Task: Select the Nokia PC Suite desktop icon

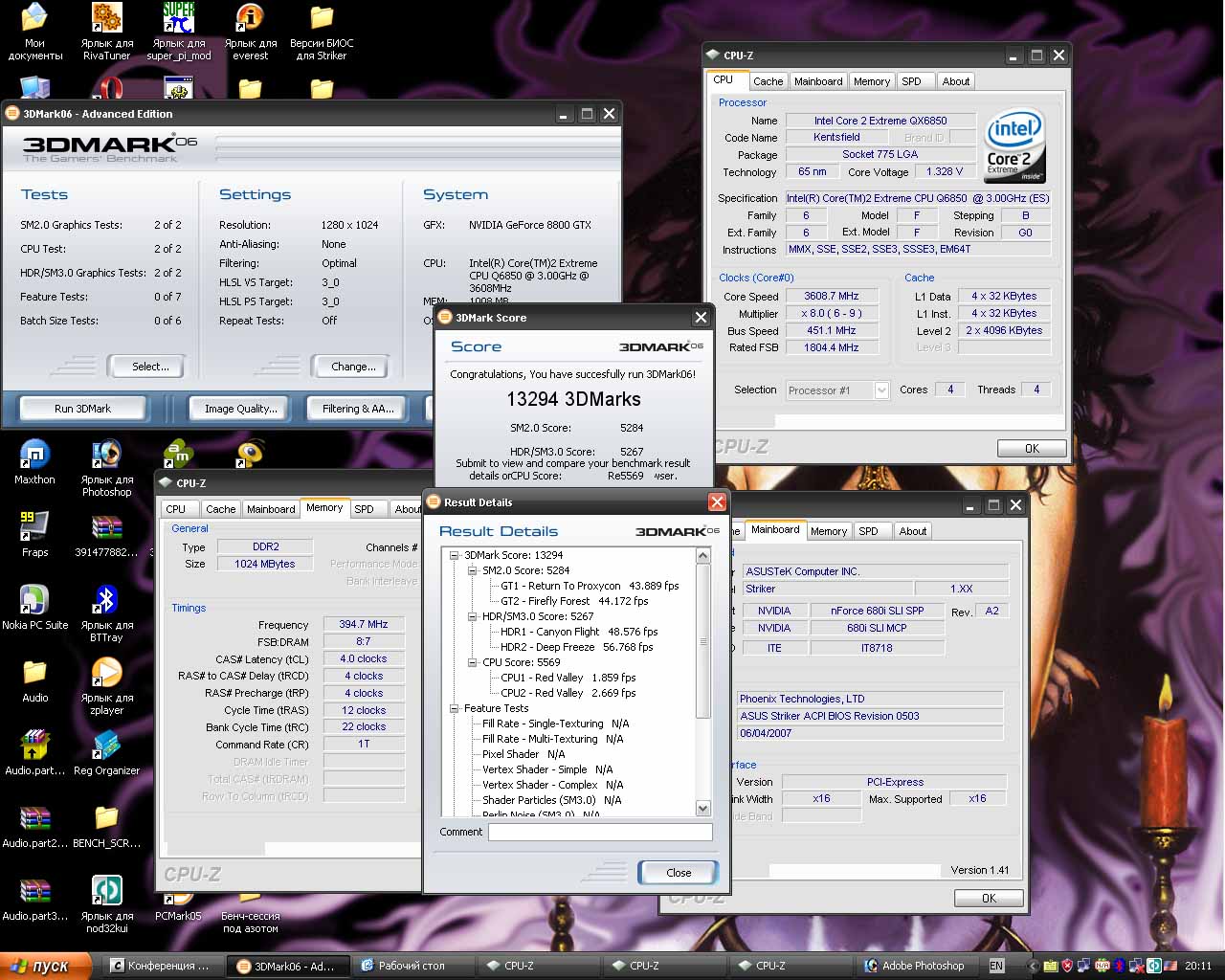Action: pos(34,608)
